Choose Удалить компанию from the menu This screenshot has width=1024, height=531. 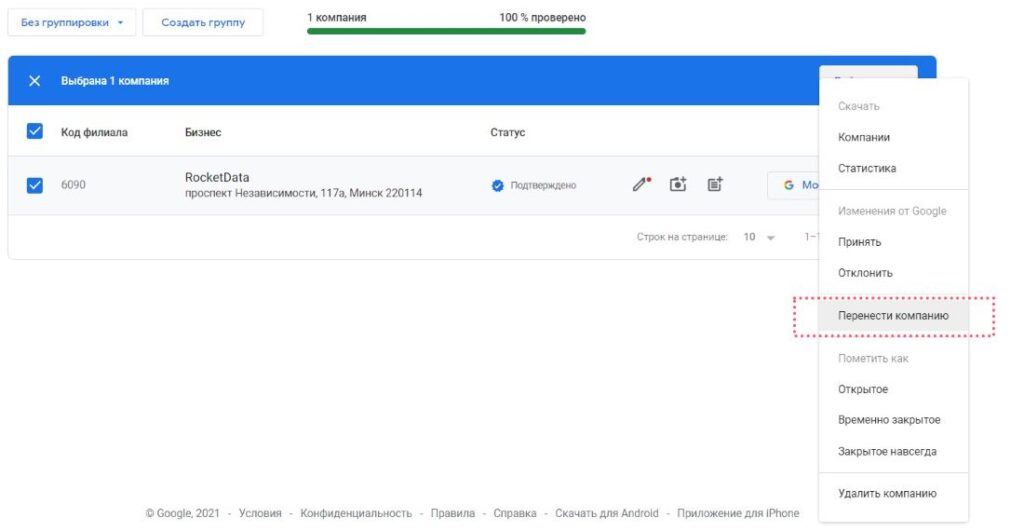point(887,493)
